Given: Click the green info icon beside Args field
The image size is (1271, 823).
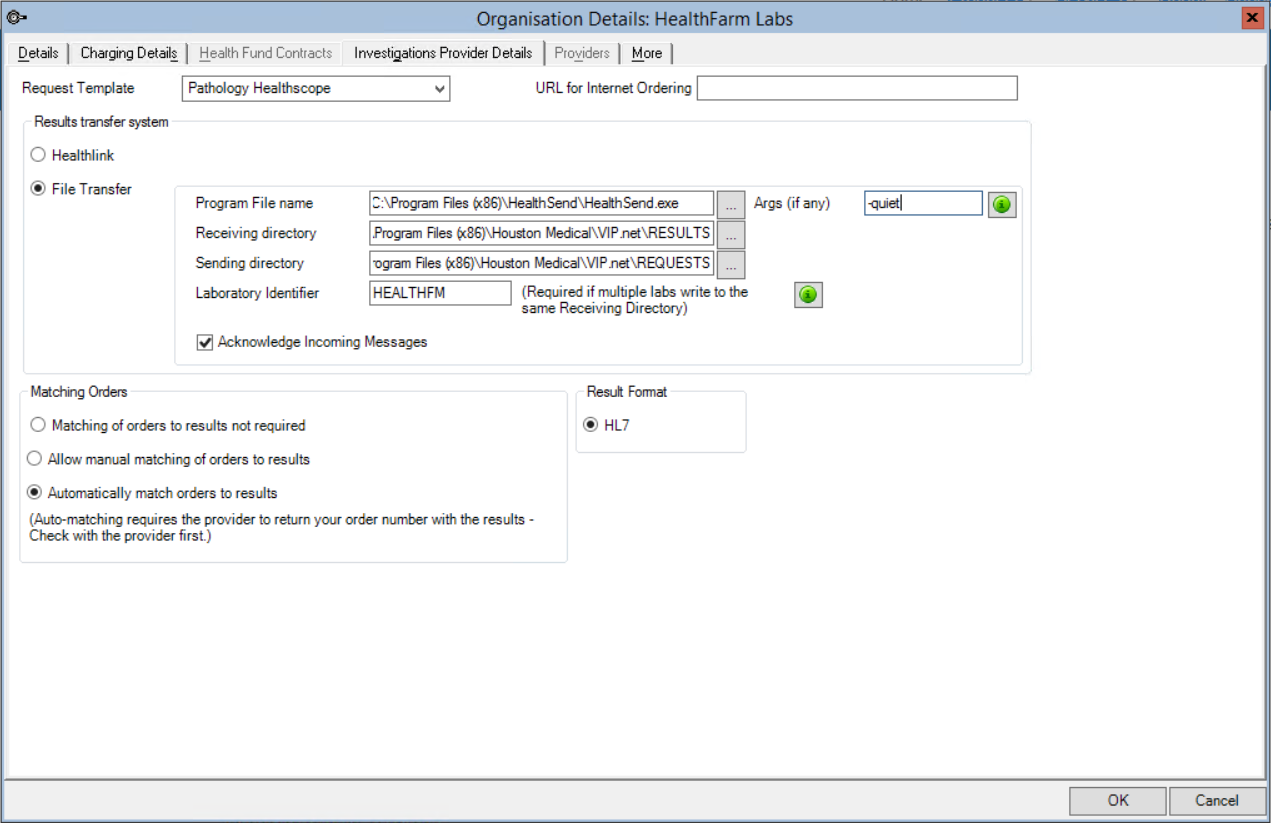Looking at the screenshot, I should (1002, 204).
